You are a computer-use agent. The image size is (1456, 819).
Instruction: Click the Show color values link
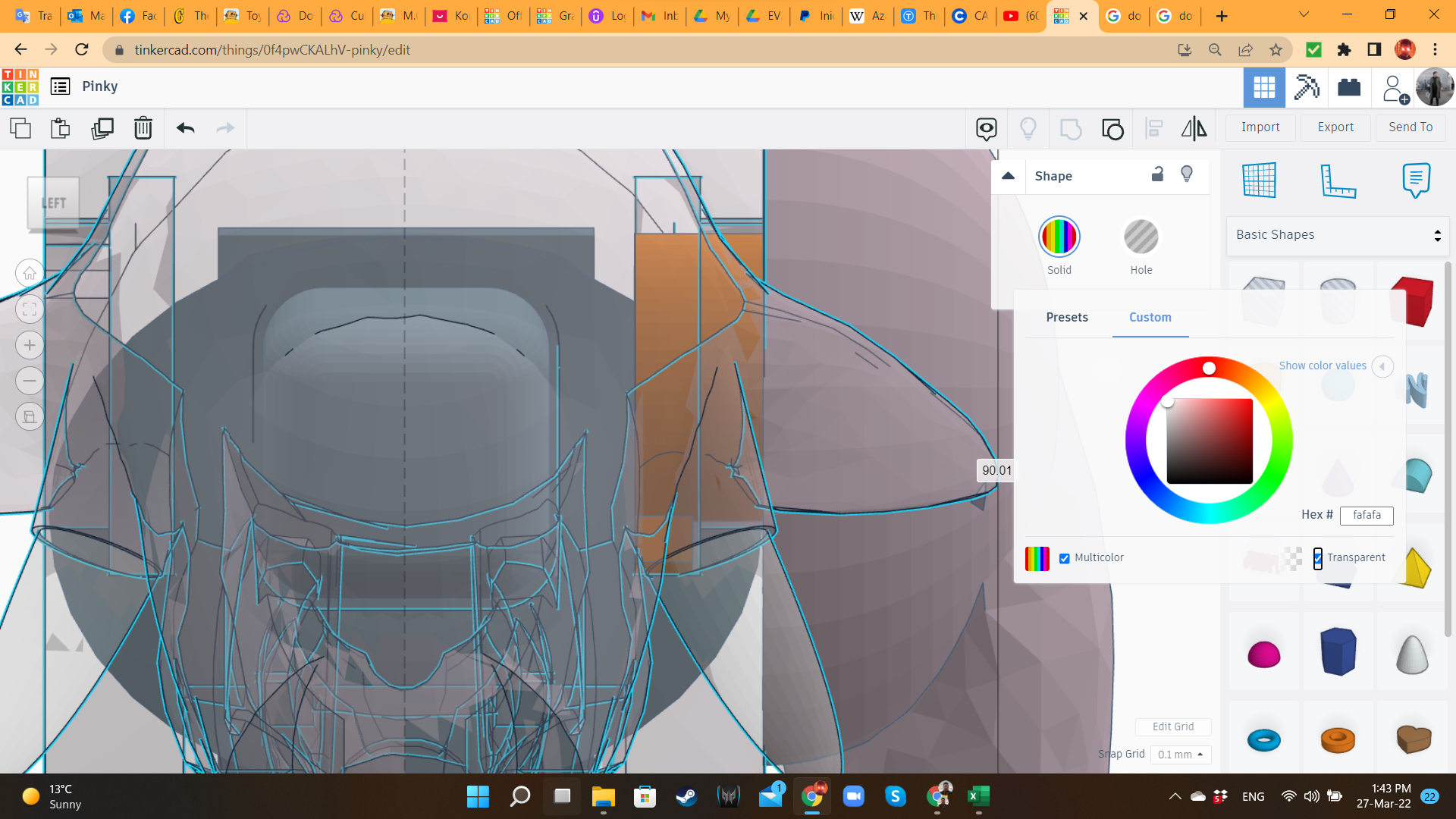pyautogui.click(x=1323, y=366)
